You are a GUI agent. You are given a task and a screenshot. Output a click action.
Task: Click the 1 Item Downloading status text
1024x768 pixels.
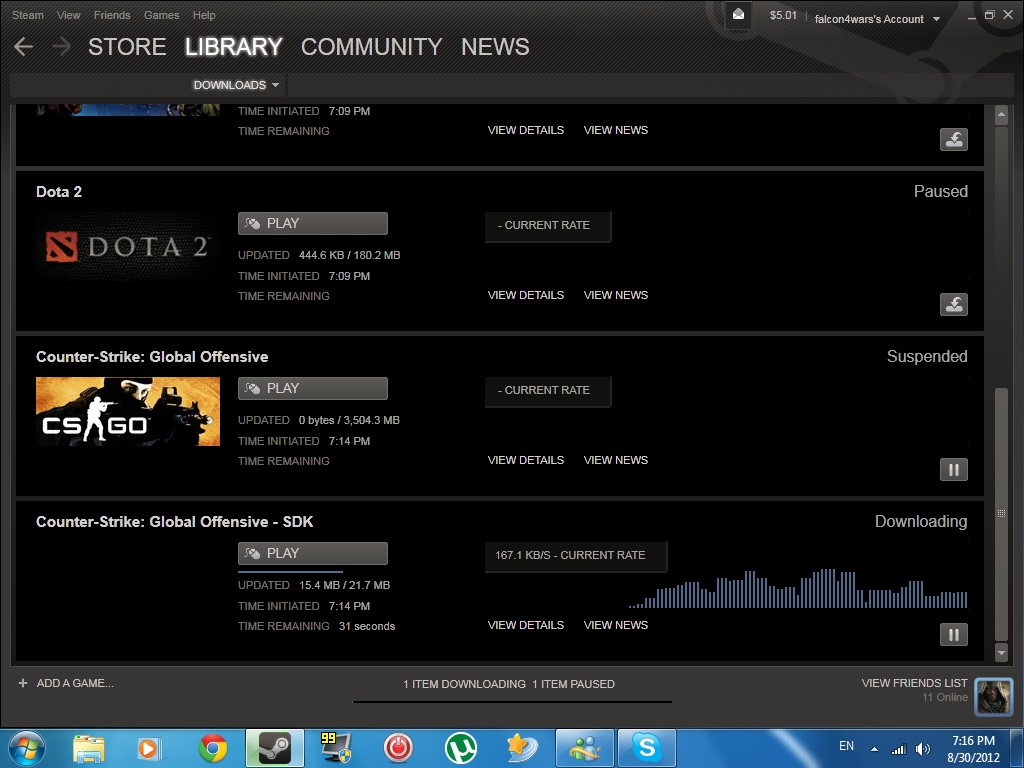464,684
